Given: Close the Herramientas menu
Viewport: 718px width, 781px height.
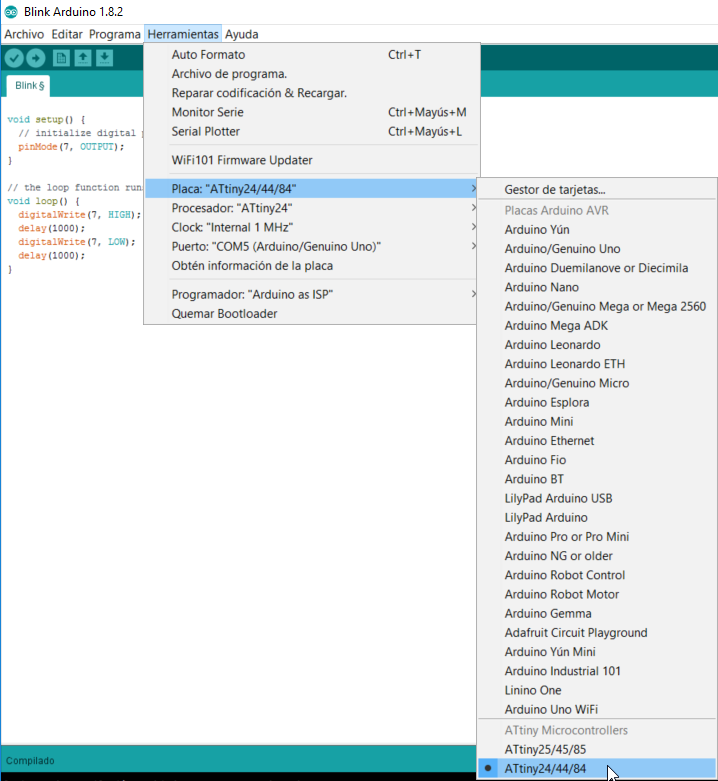Looking at the screenshot, I should click(183, 34).
